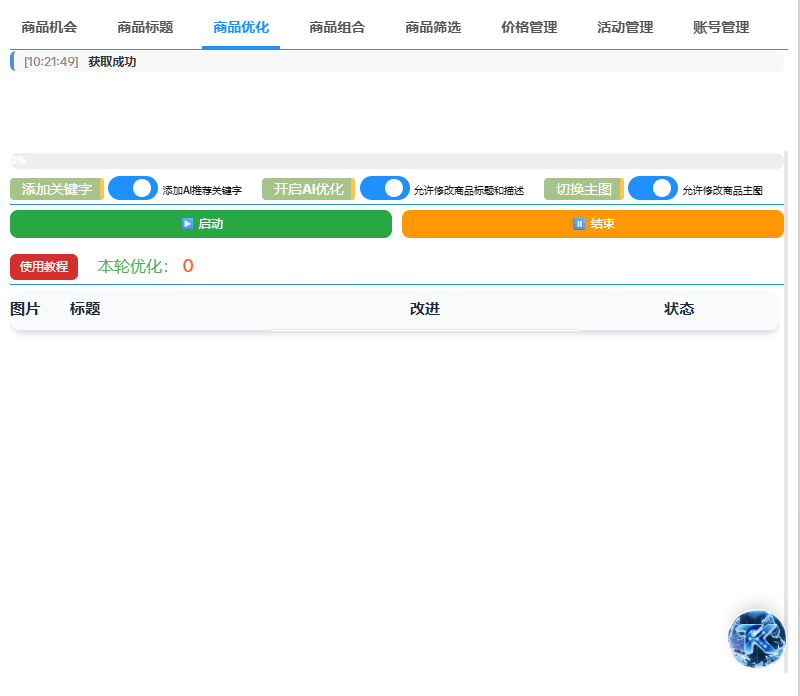The image size is (800, 696).
Task: Disable the 允许修改商品主图 switch
Action: point(653,188)
